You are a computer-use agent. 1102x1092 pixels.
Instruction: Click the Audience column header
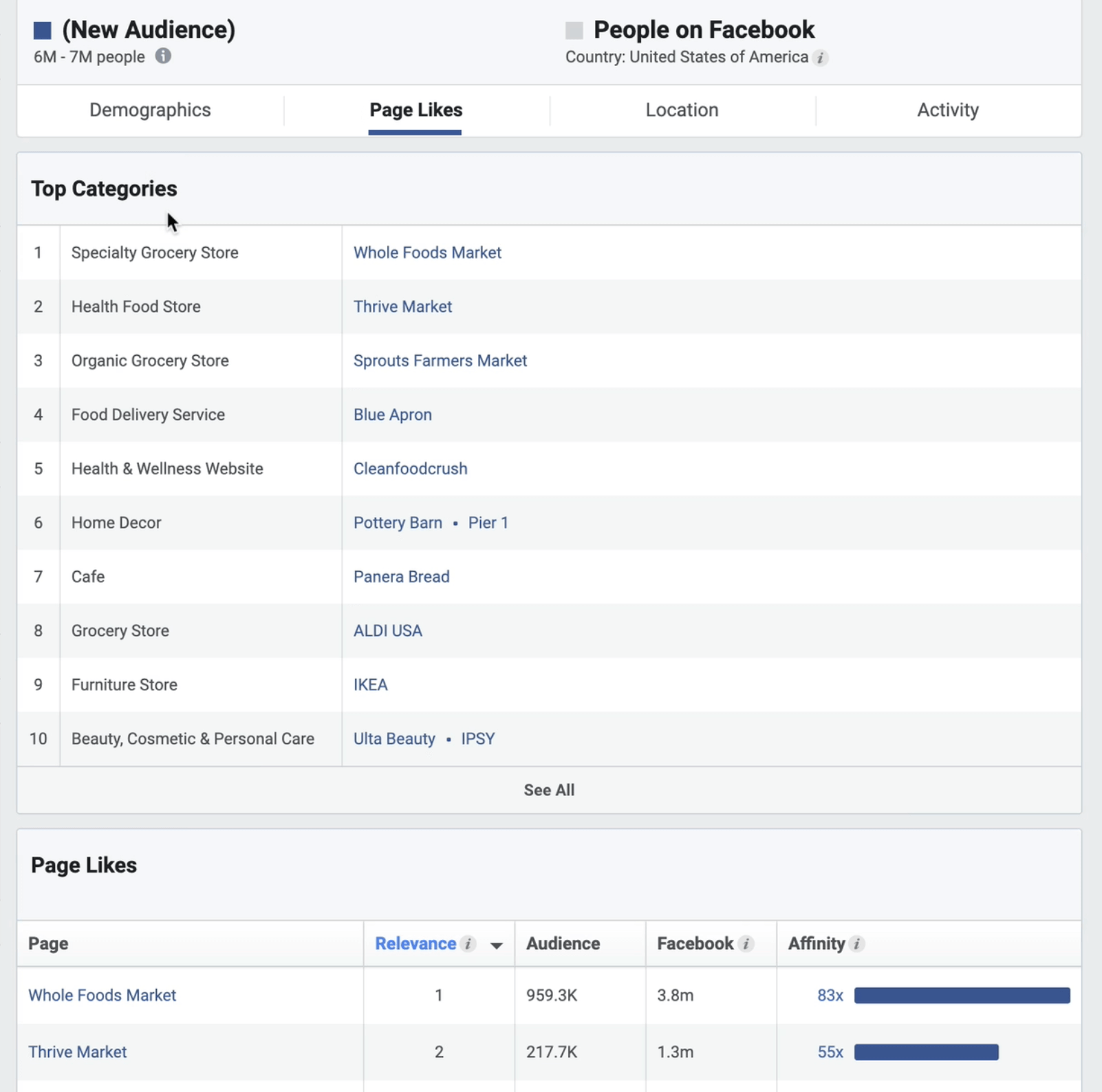coord(563,943)
